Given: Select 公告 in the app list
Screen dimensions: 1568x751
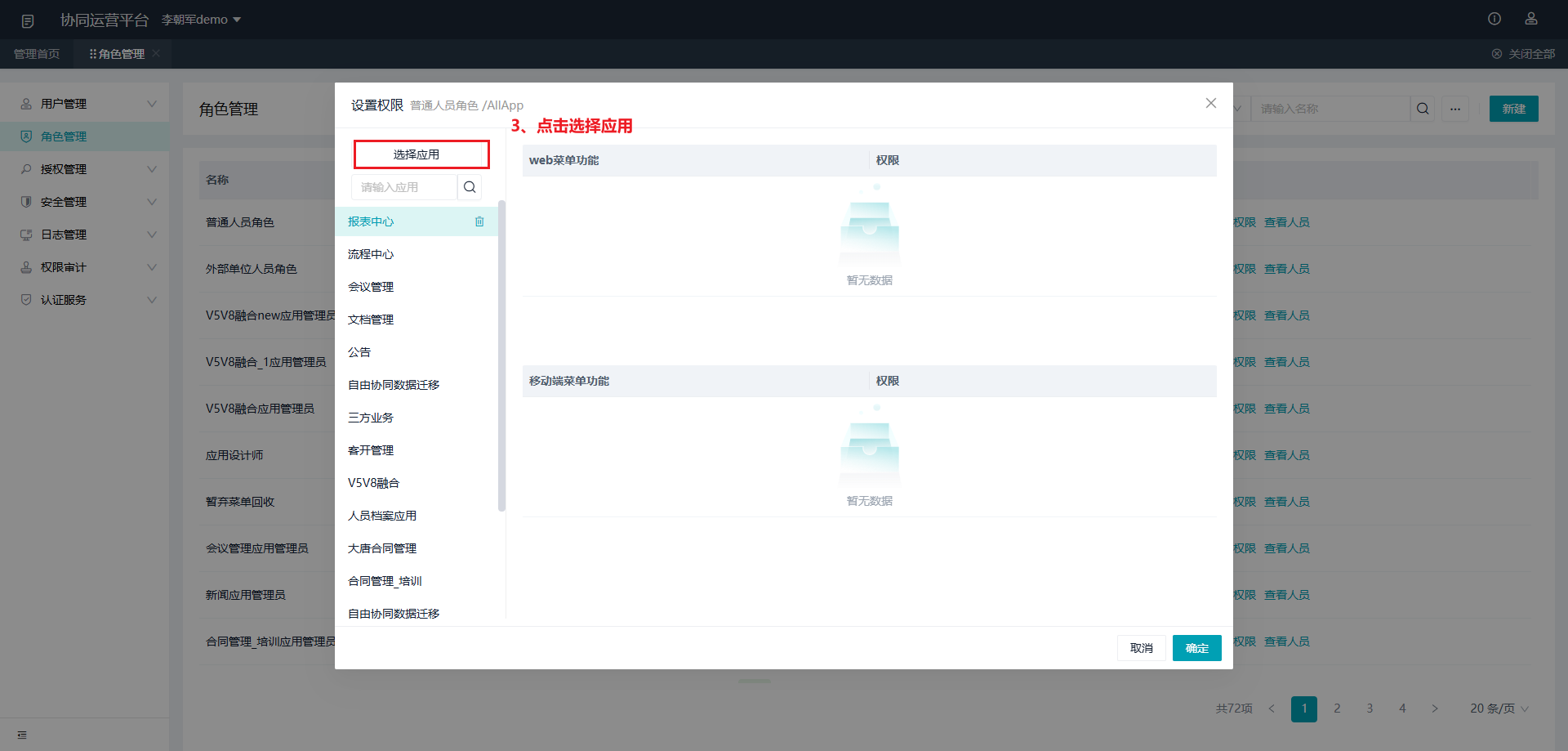Looking at the screenshot, I should 416,352.
